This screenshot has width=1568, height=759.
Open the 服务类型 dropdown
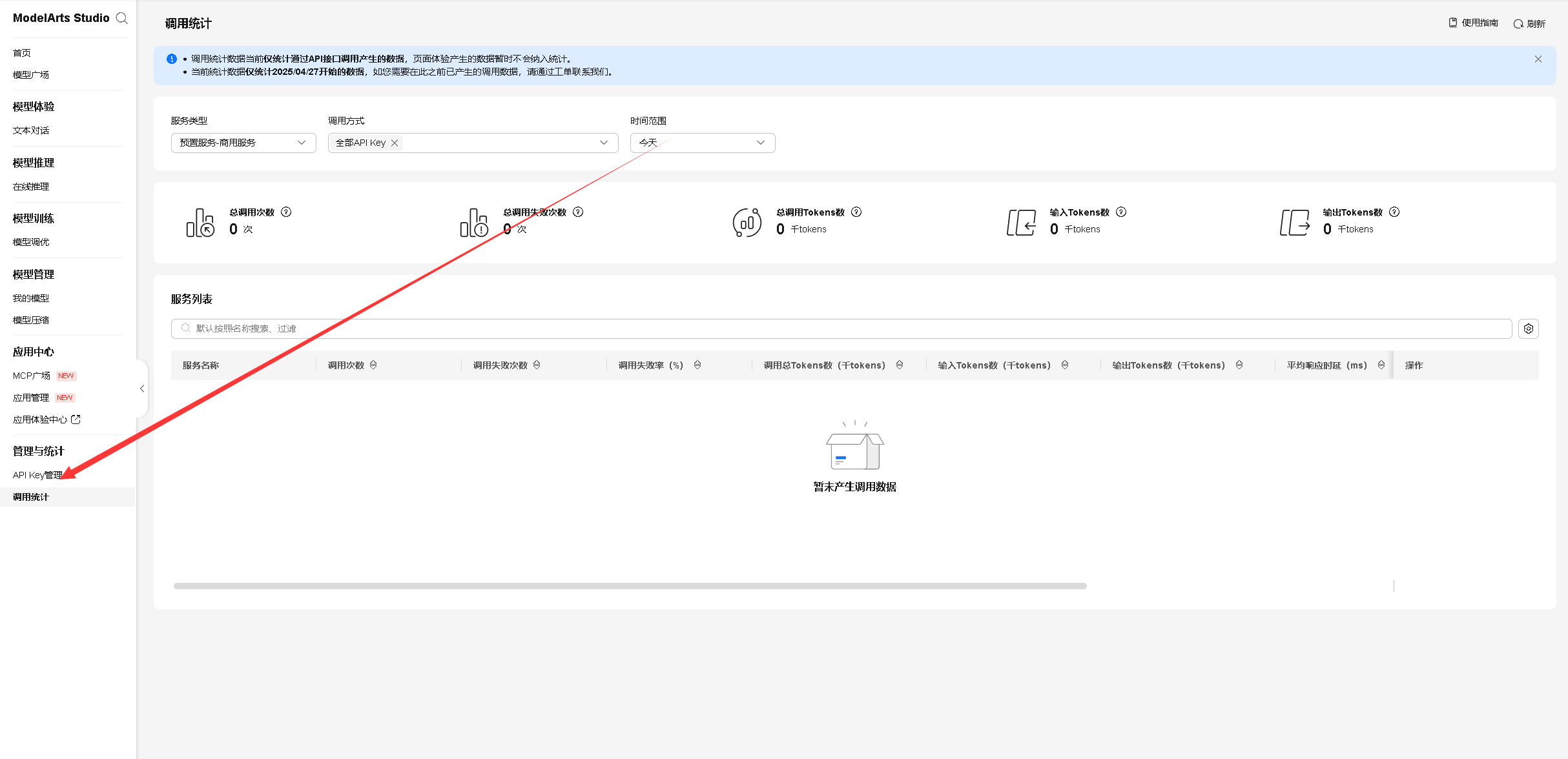243,143
